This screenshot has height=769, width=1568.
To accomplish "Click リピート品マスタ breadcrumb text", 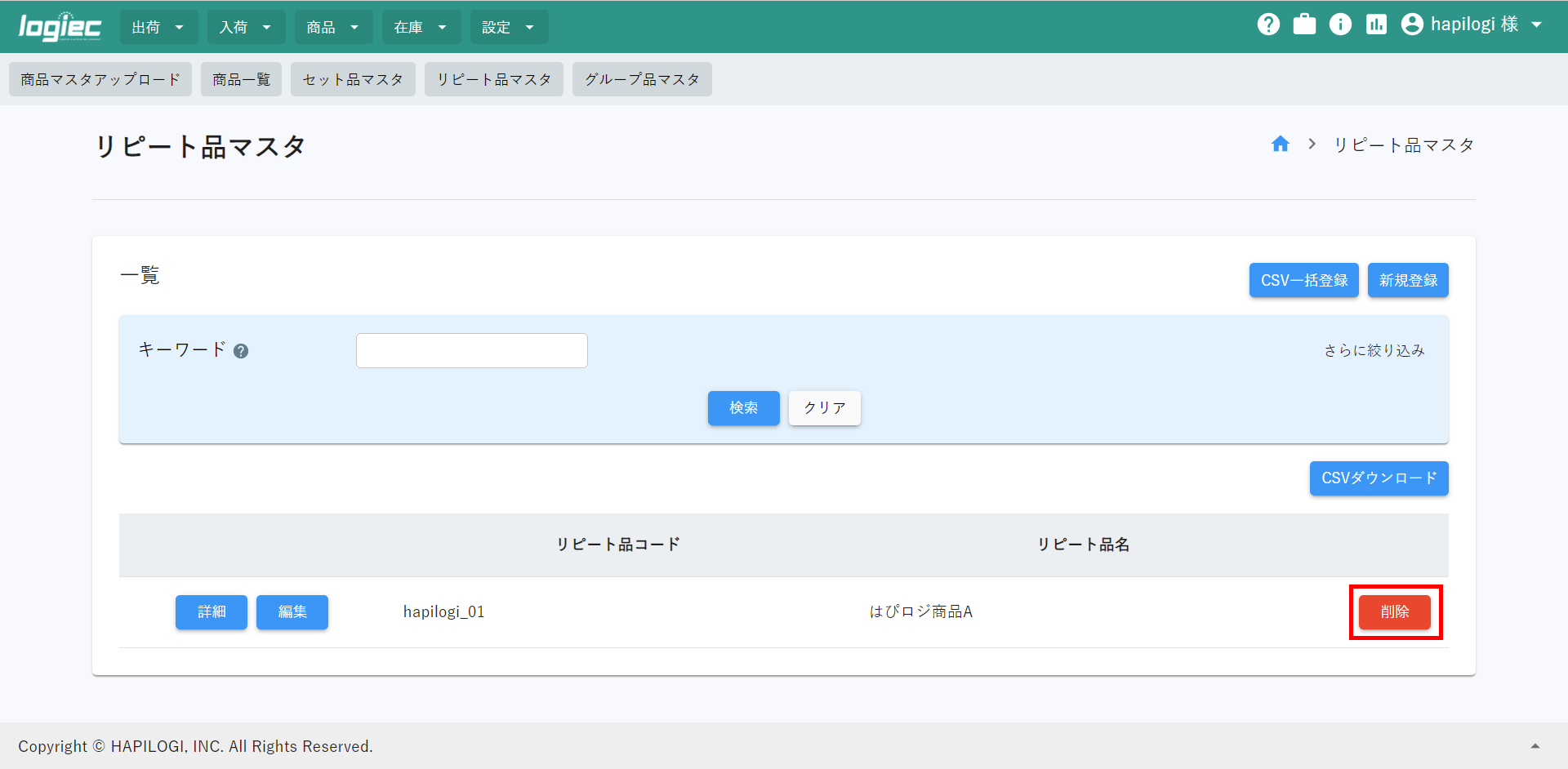I will pyautogui.click(x=1403, y=144).
